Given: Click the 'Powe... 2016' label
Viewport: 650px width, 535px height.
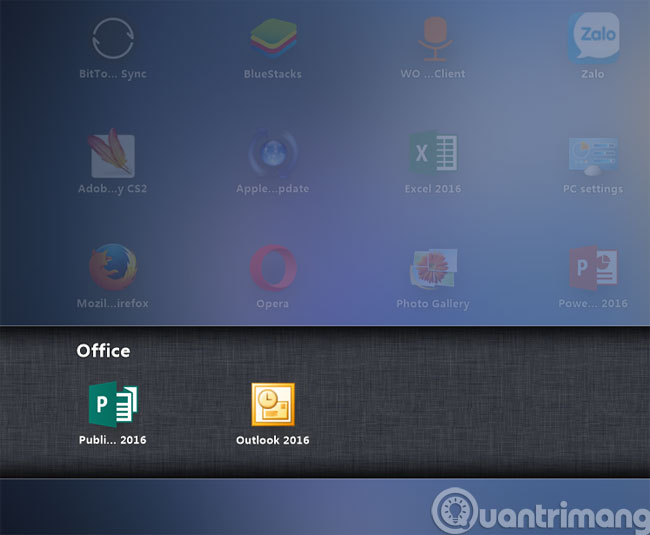Looking at the screenshot, I should point(593,303).
